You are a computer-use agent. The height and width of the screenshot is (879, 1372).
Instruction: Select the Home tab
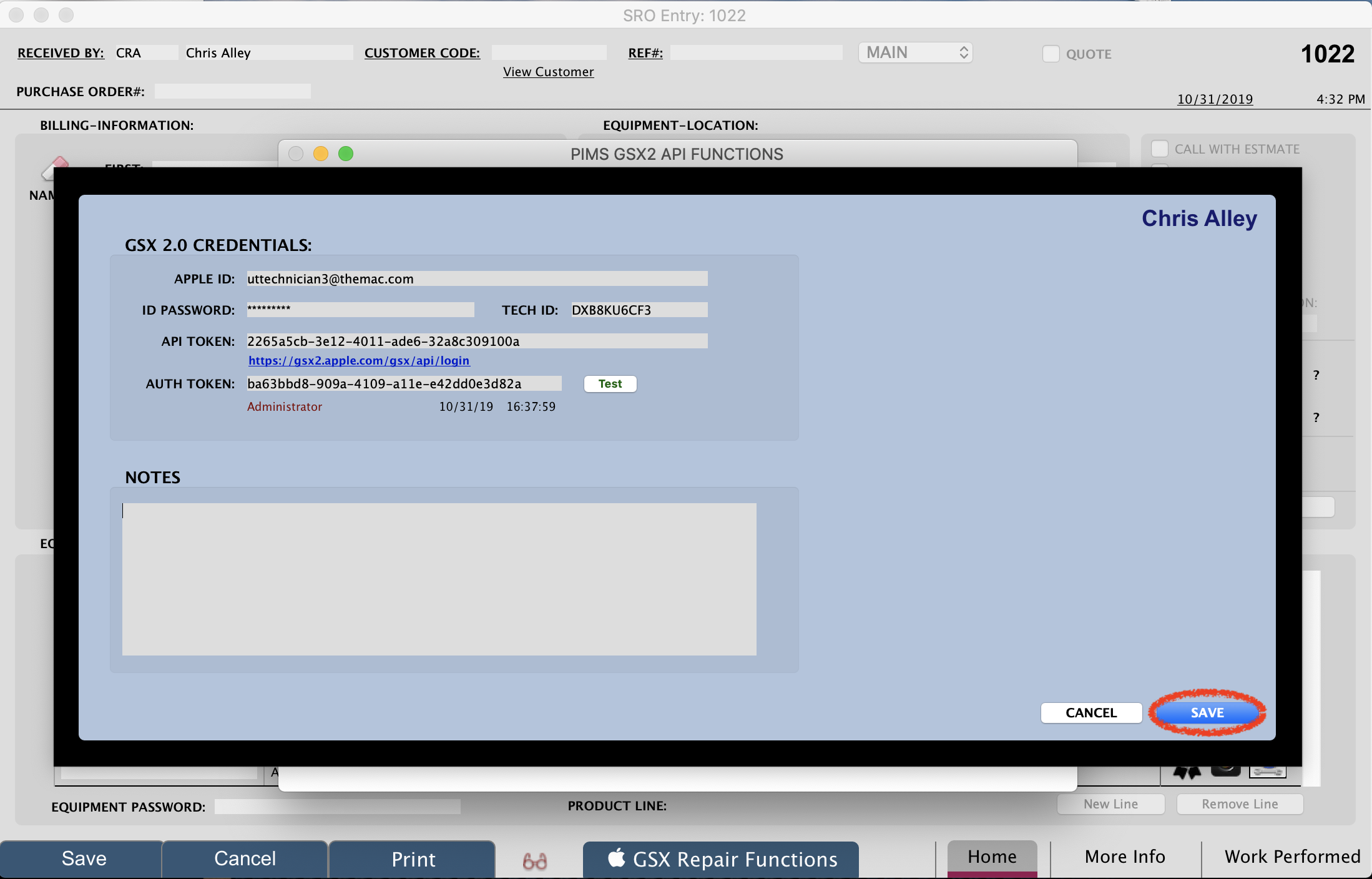[992, 857]
